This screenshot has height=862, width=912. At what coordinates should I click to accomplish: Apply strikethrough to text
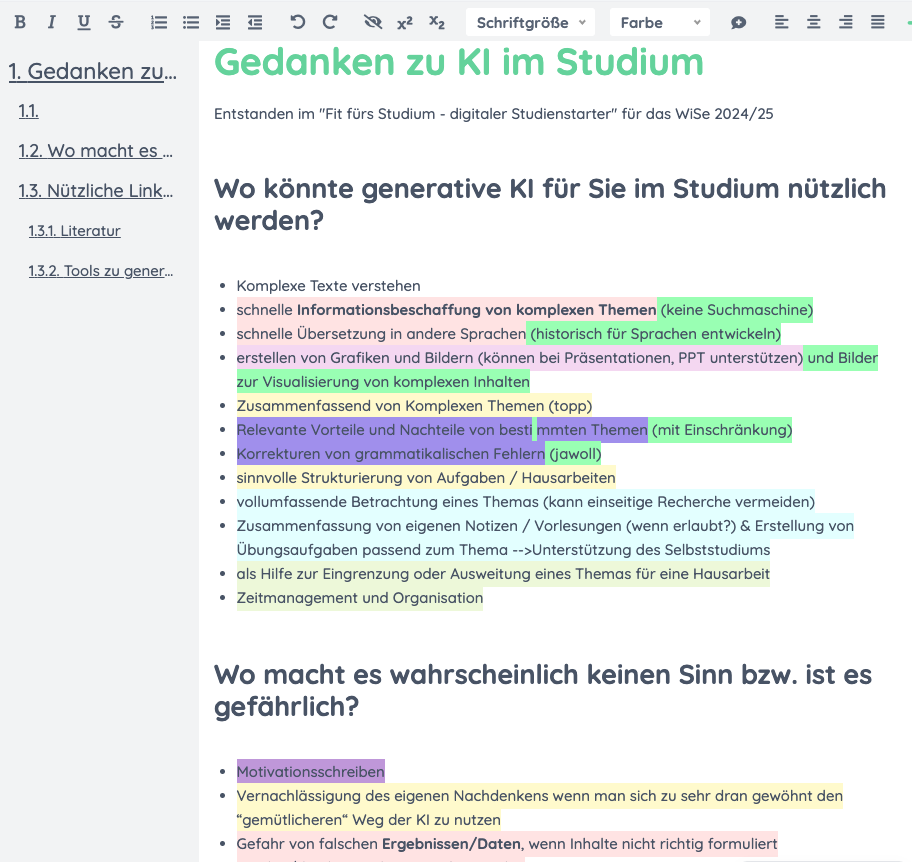pyautogui.click(x=116, y=22)
